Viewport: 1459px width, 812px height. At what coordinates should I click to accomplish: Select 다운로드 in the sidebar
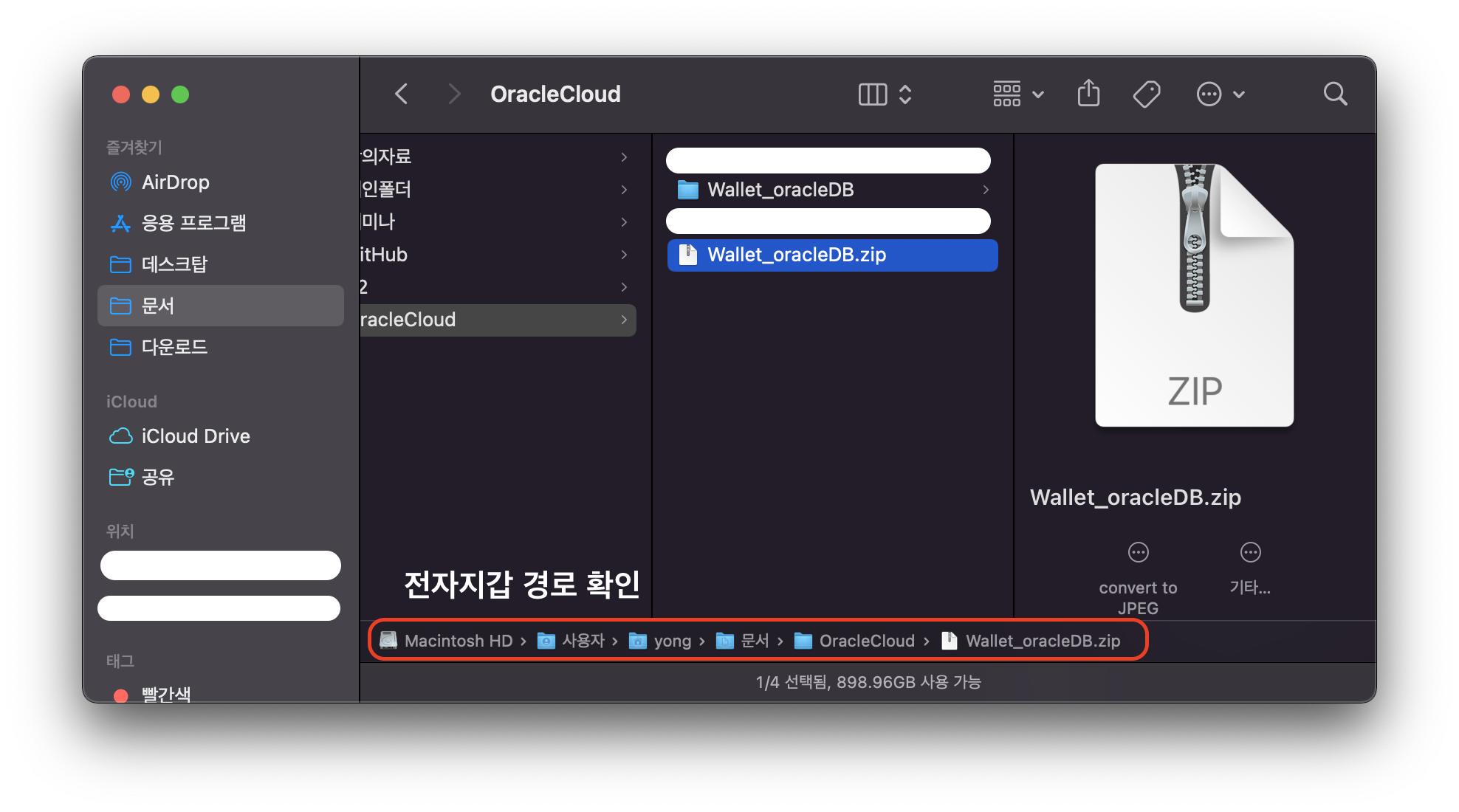[x=174, y=347]
